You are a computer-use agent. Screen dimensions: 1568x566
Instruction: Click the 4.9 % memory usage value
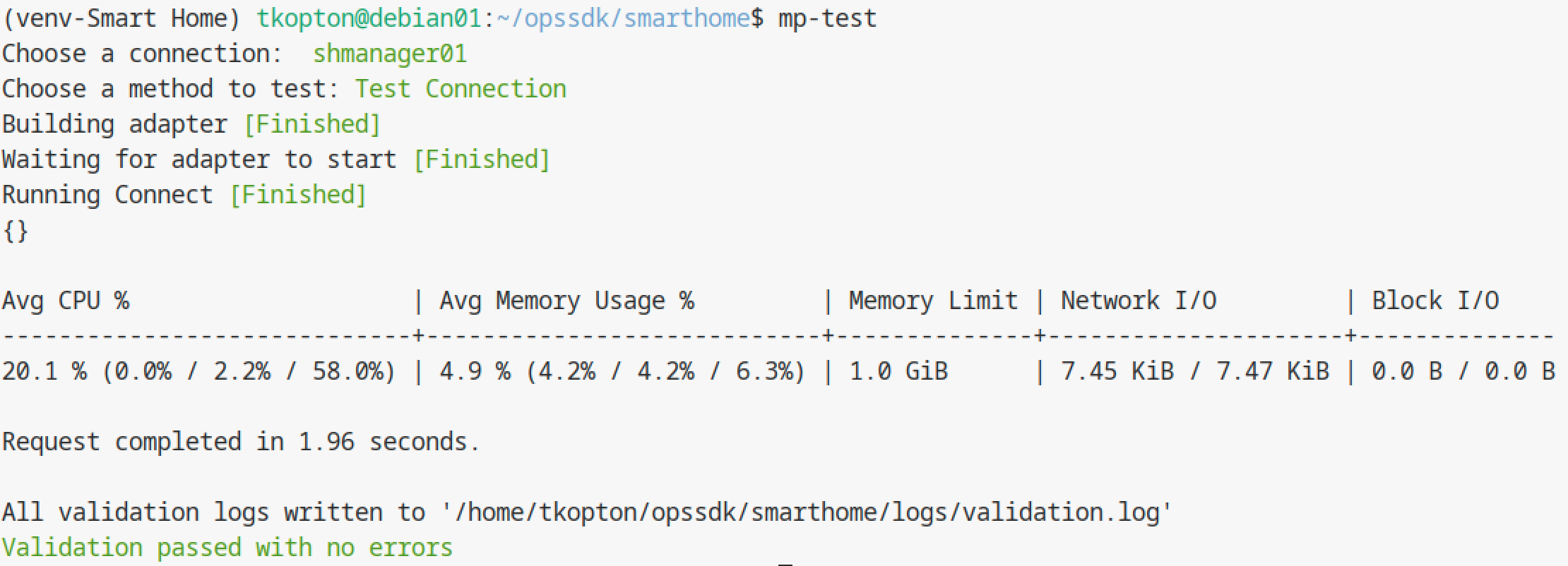tap(475, 371)
